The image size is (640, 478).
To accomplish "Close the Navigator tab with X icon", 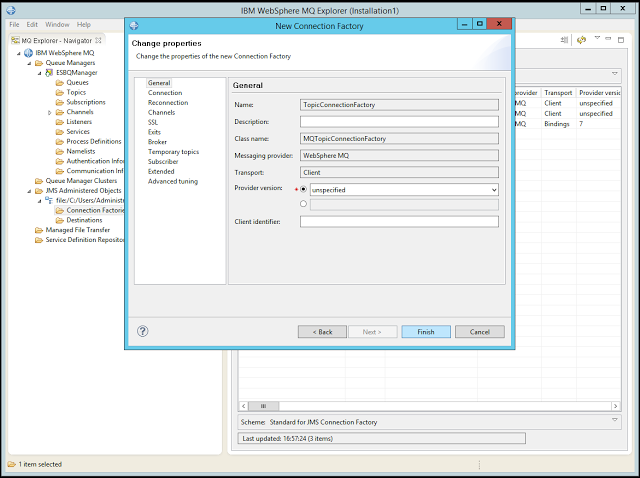I will [98, 40].
